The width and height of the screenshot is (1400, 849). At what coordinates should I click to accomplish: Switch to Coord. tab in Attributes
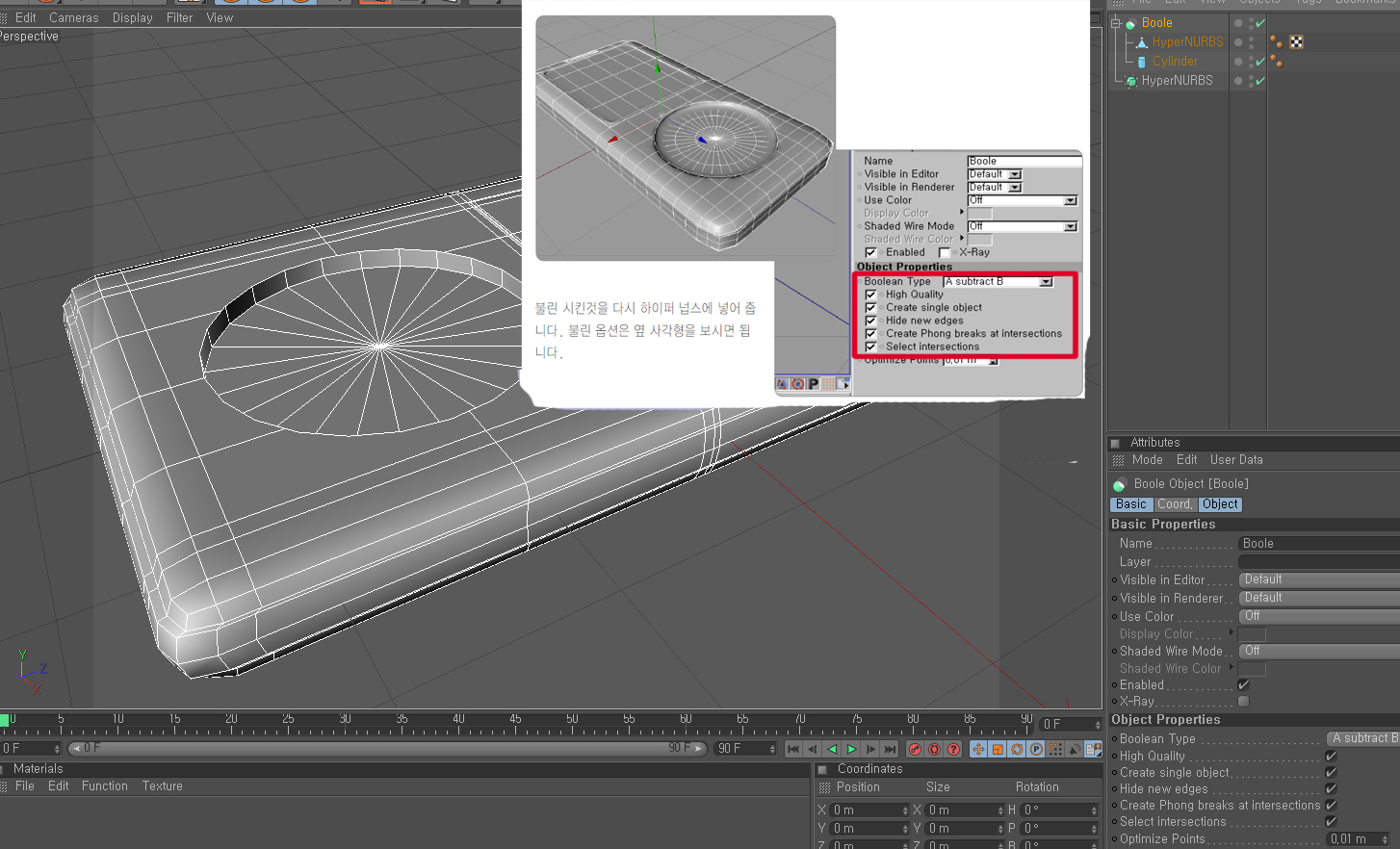1175,504
